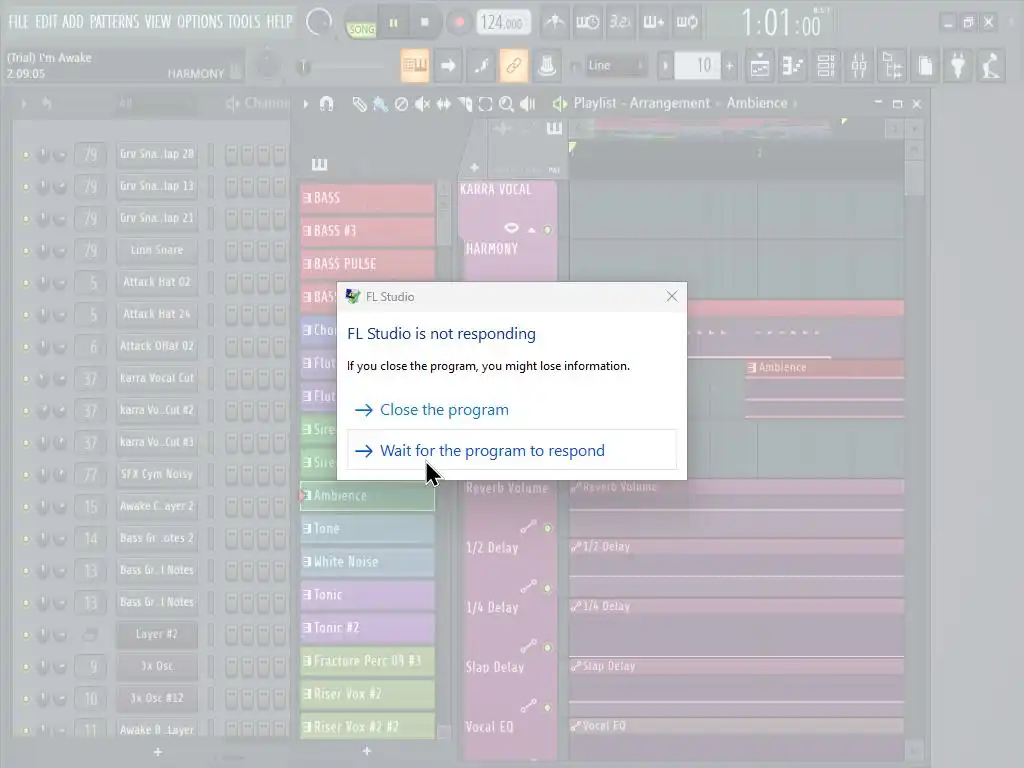
Task: Click the 3x Osc channel button
Action: (x=157, y=666)
